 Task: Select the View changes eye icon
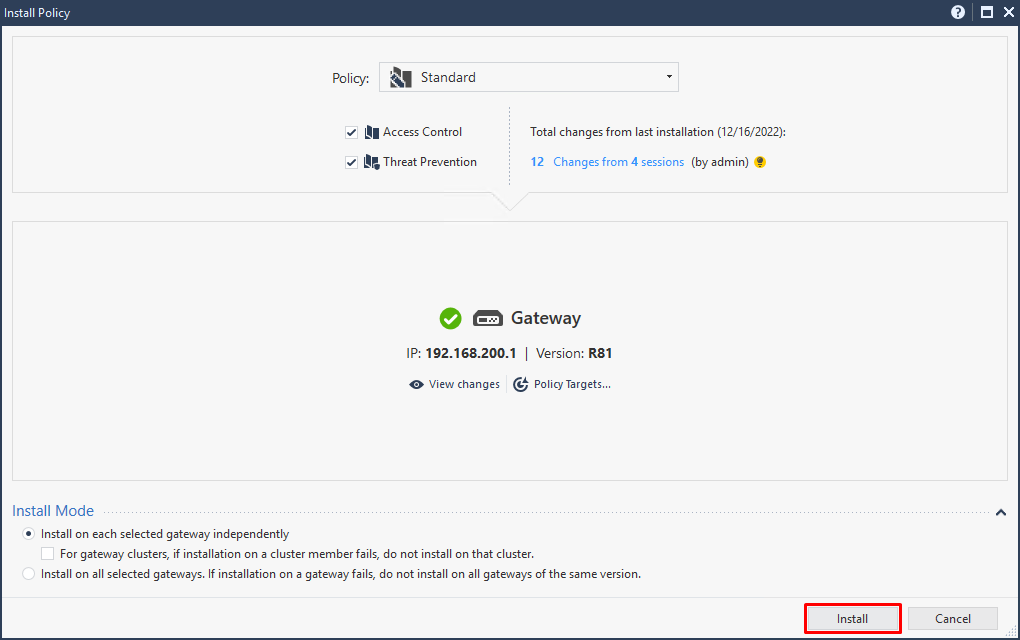click(416, 384)
